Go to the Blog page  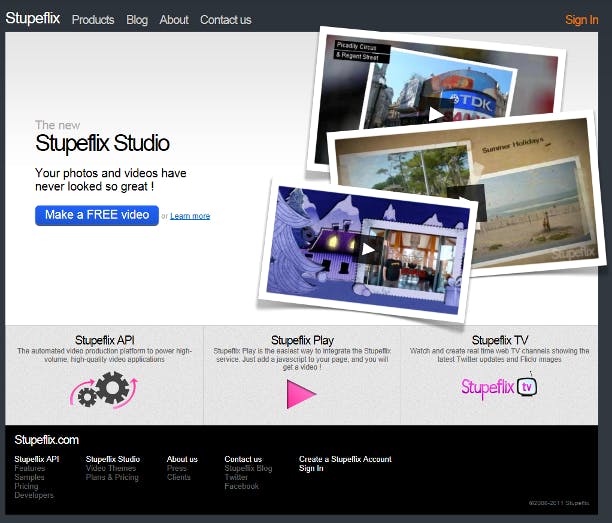(x=137, y=20)
